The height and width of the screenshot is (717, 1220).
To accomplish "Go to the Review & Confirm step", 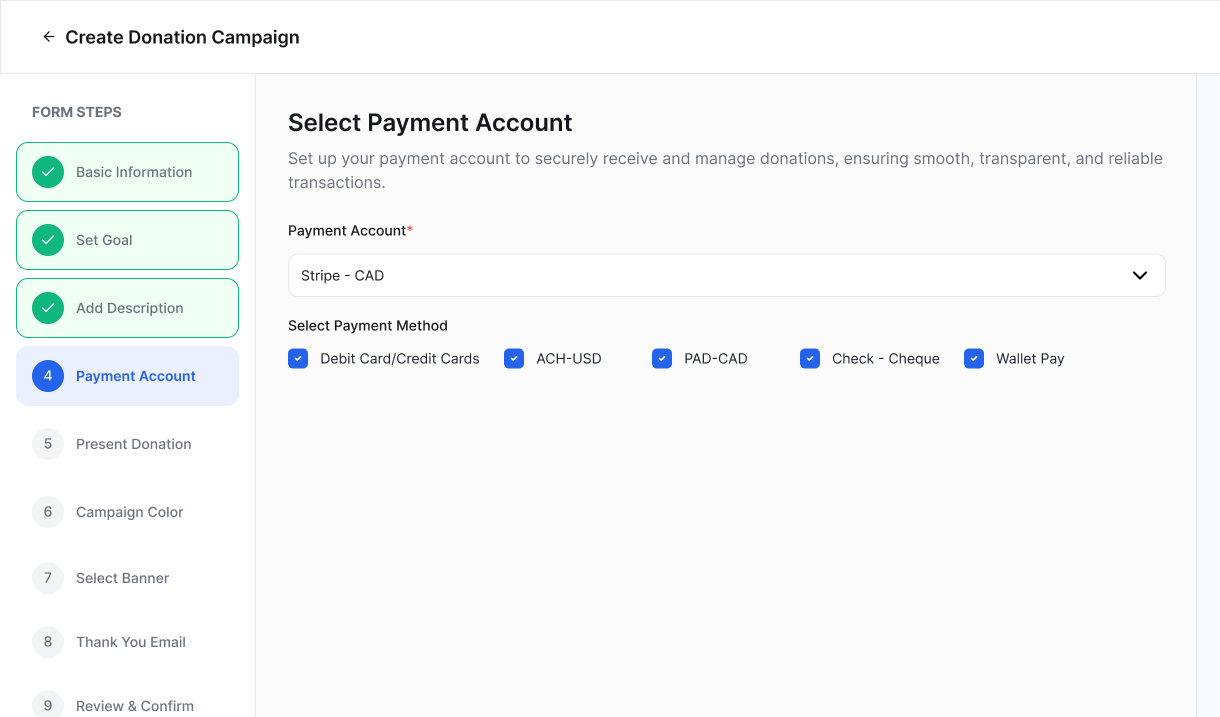I will pyautogui.click(x=127, y=700).
